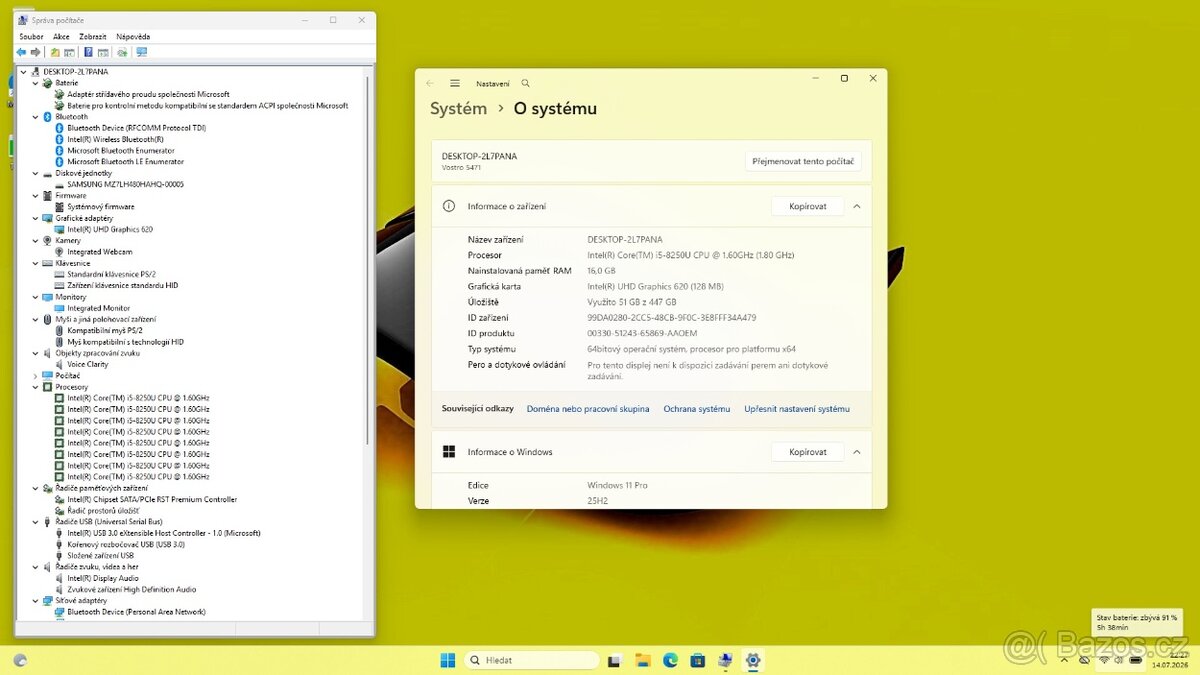Select Integrated Webcam device
Image resolution: width=1200 pixels, height=675 pixels.
pos(99,252)
